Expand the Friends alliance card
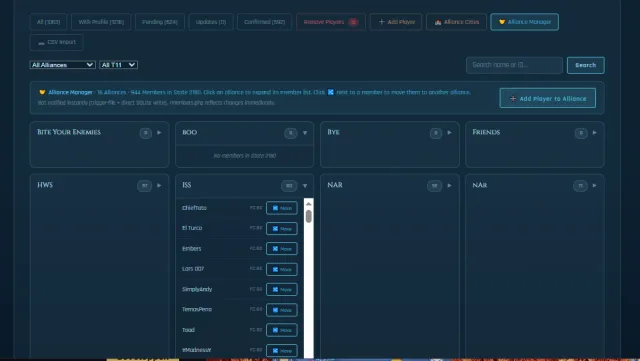The height and width of the screenshot is (361, 640). click(595, 133)
